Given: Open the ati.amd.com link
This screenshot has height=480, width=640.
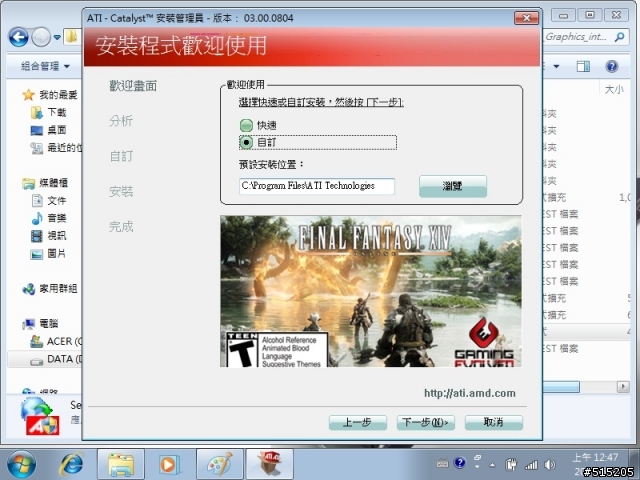Looking at the screenshot, I should click(469, 393).
